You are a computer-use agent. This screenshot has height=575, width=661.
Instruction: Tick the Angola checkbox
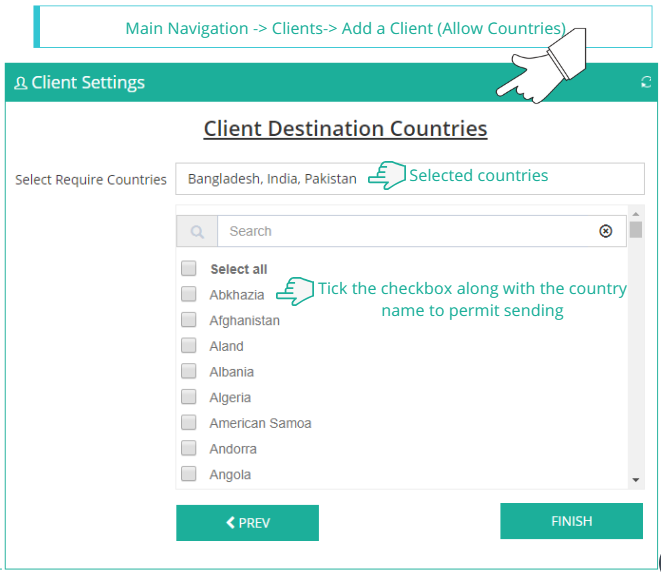pyautogui.click(x=188, y=474)
